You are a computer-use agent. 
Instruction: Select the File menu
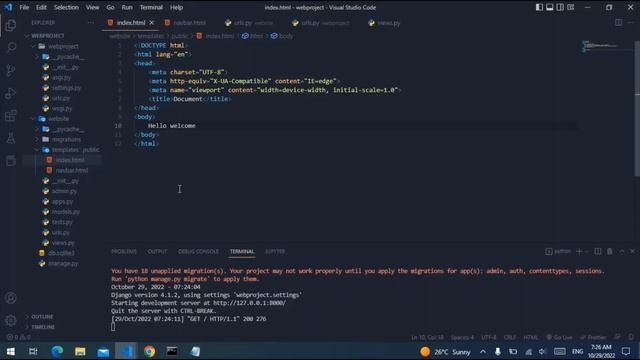tap(24, 7)
